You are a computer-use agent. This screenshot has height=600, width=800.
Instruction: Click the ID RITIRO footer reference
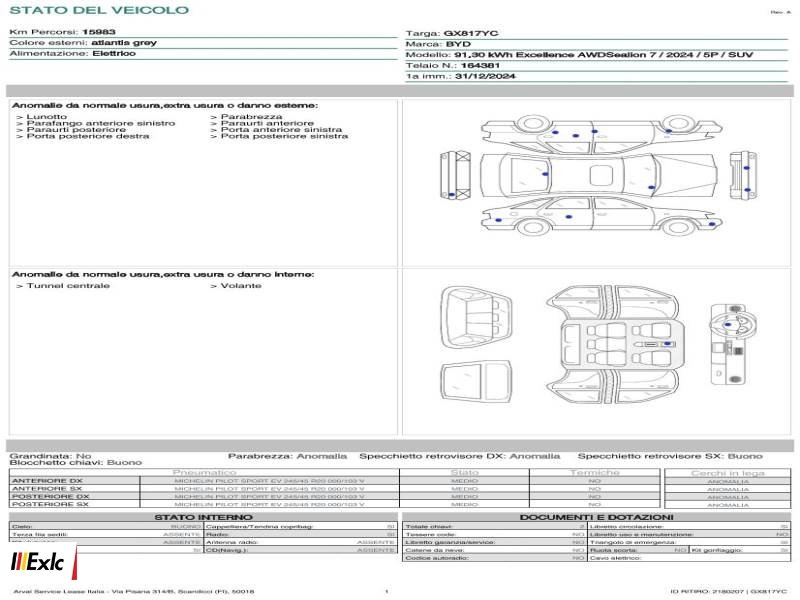[729, 591]
